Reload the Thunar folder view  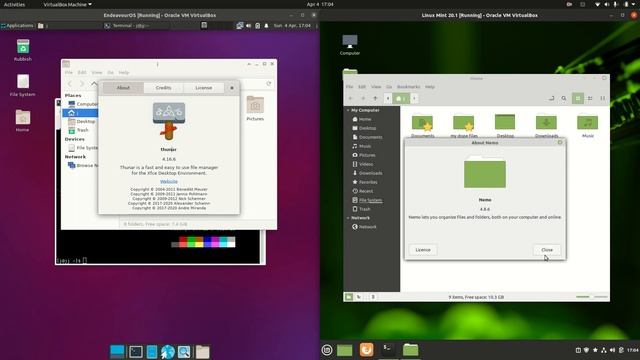(269, 84)
